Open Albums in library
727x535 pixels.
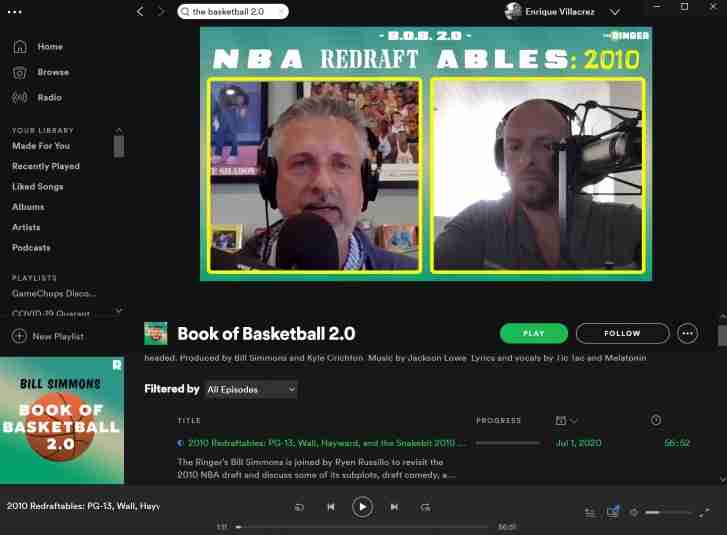coord(28,207)
